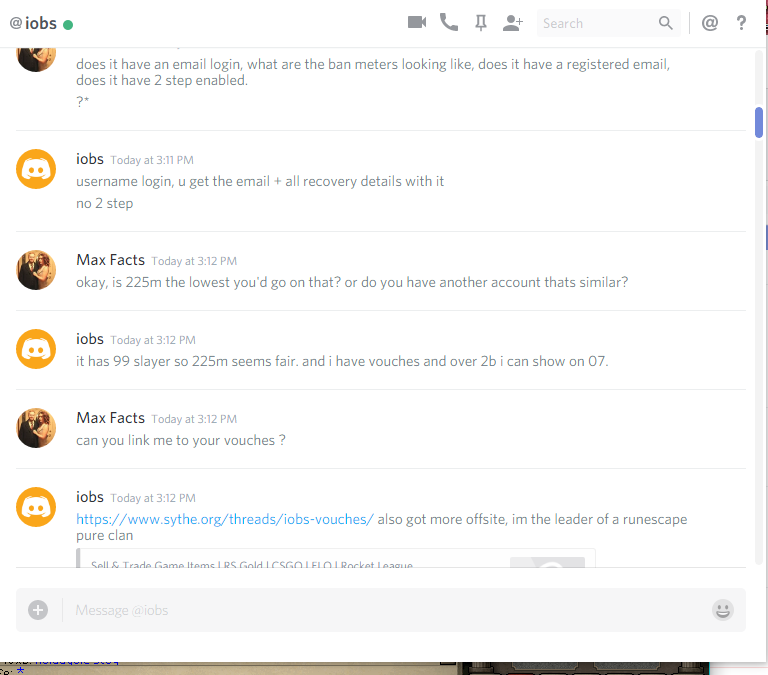Click iobs avatar beside sythe link message

[x=36, y=507]
